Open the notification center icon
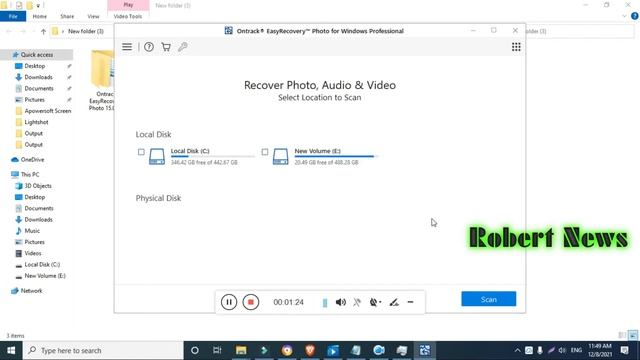Screen dimensions: 640x360 tap(624, 350)
